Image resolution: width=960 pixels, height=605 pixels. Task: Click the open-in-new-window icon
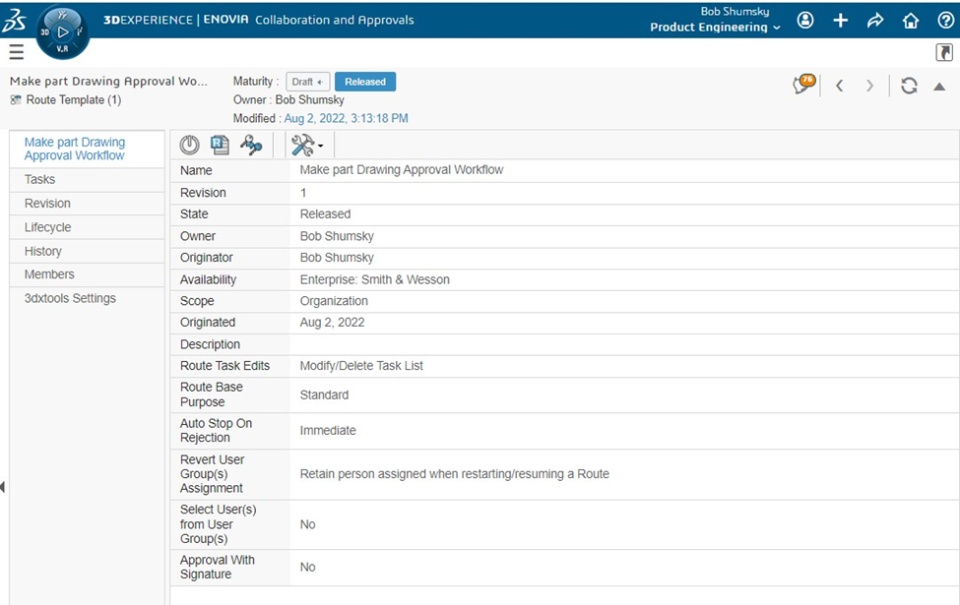pos(944,52)
